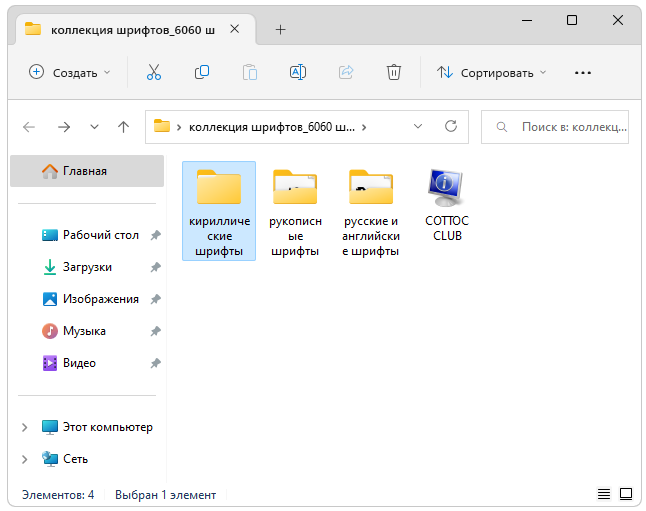Click the Paste clipboard icon
The height and width of the screenshot is (511, 646).
[250, 73]
